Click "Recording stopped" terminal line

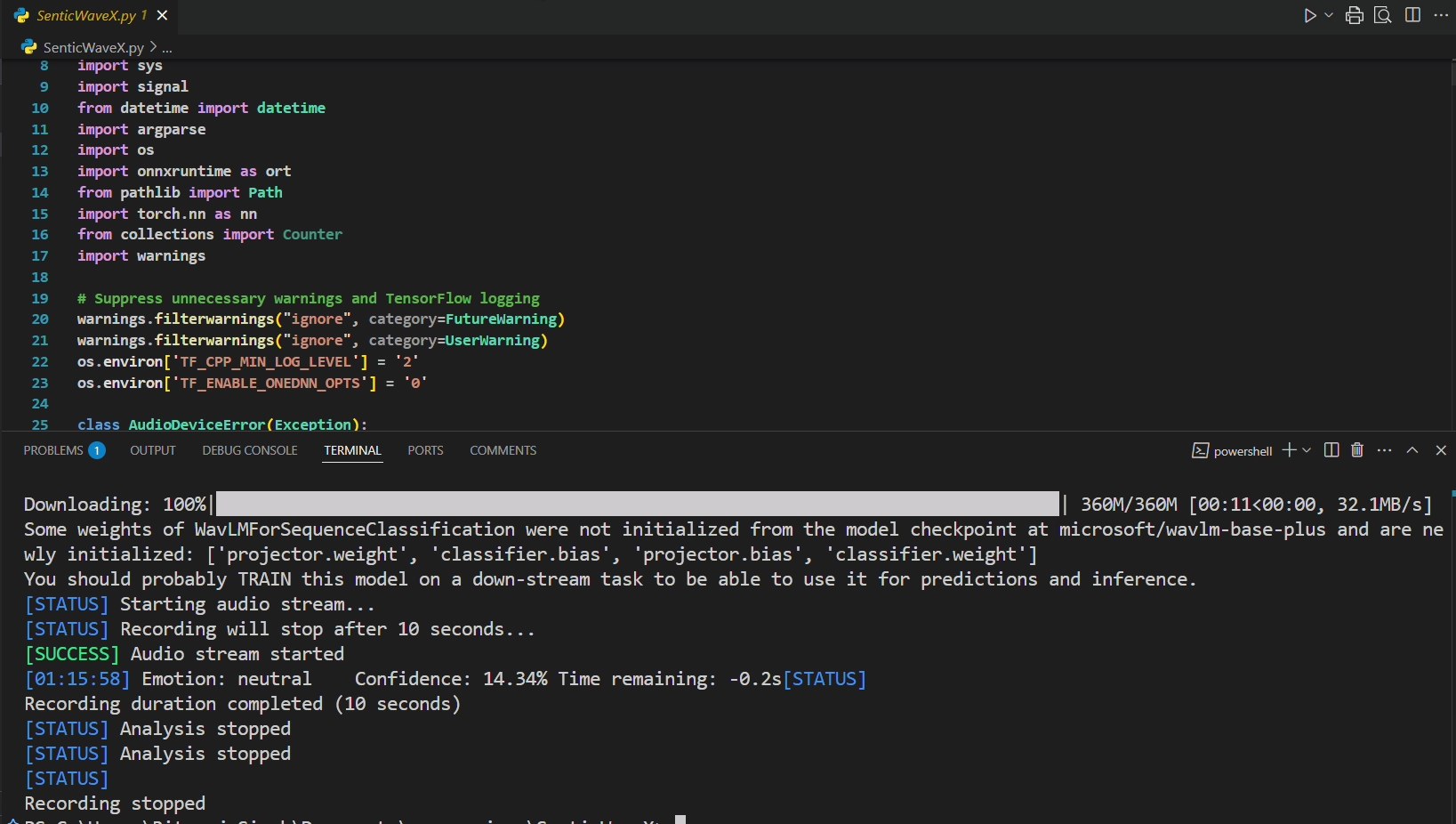(115, 804)
